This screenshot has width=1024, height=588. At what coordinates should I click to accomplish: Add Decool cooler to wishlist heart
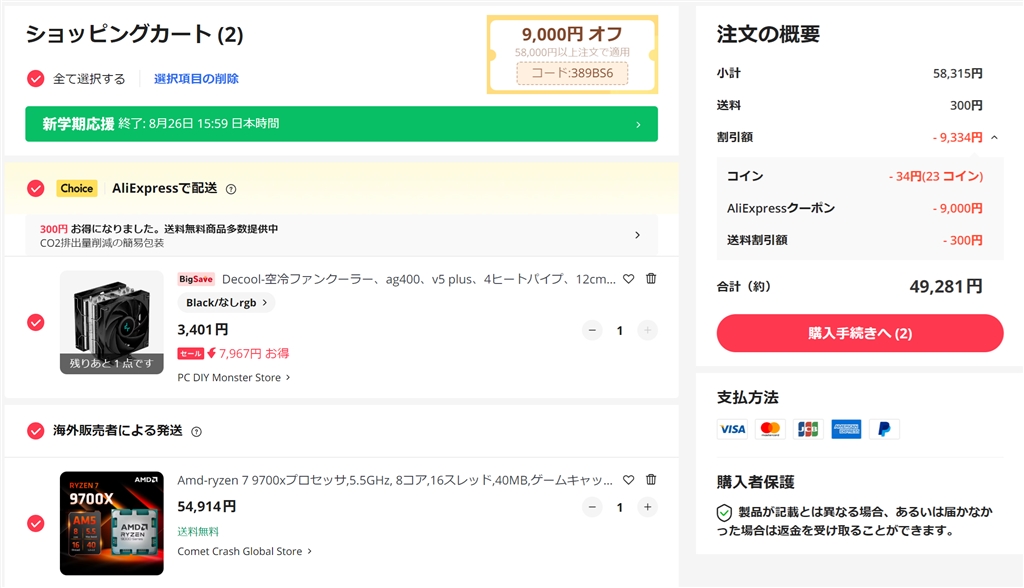click(x=628, y=279)
